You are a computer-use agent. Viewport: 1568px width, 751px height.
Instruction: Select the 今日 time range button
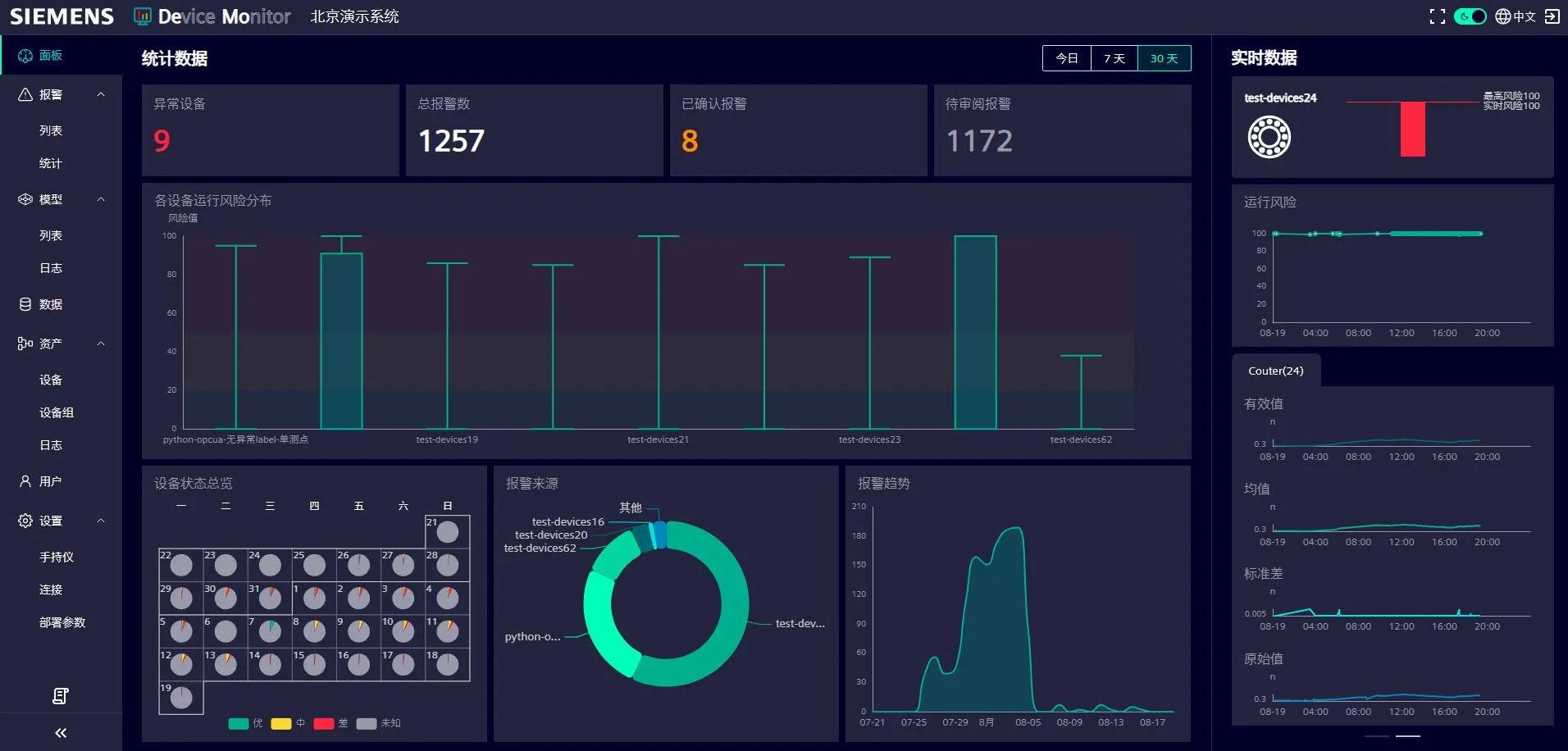click(1066, 58)
